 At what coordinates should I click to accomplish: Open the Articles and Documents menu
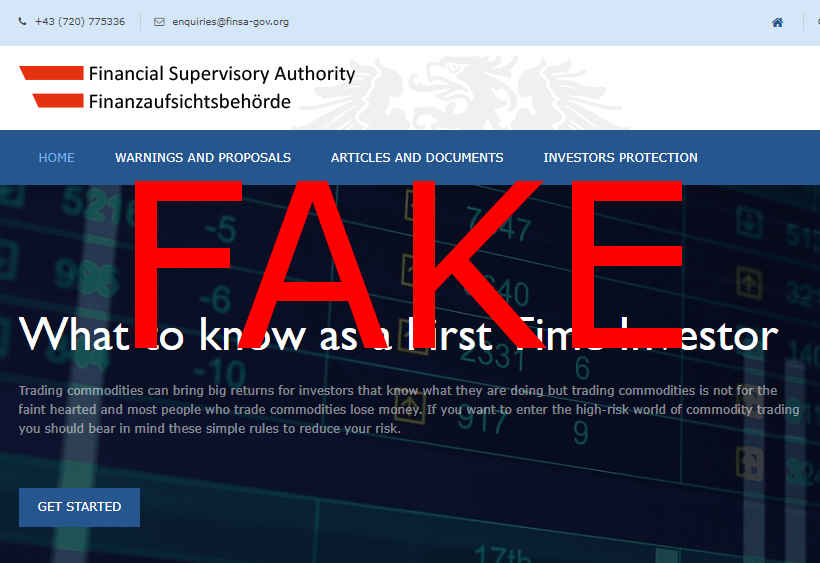[x=417, y=157]
